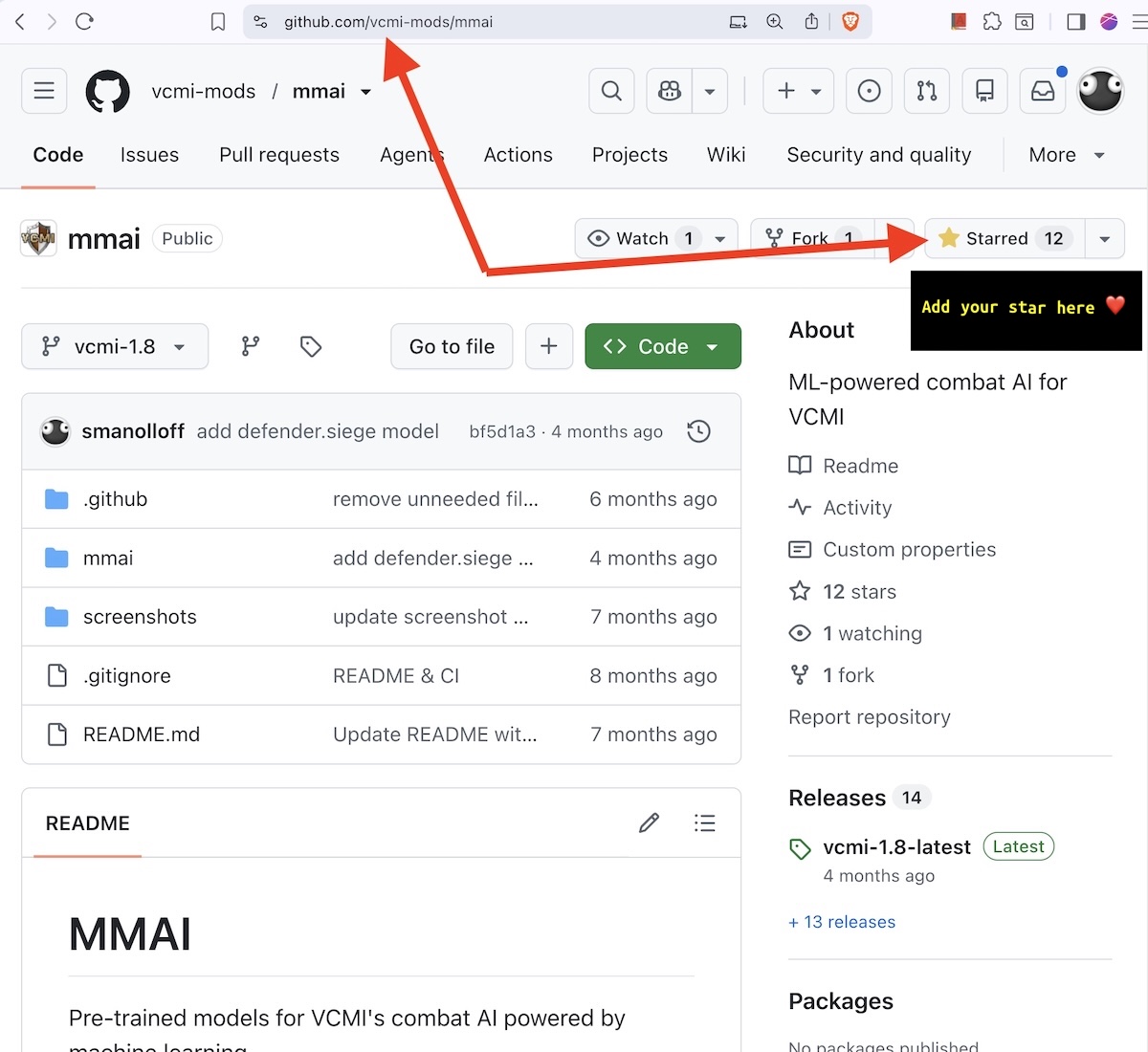Zoom page using the magnifier icon in address bar
The image size is (1148, 1052).
[x=775, y=22]
